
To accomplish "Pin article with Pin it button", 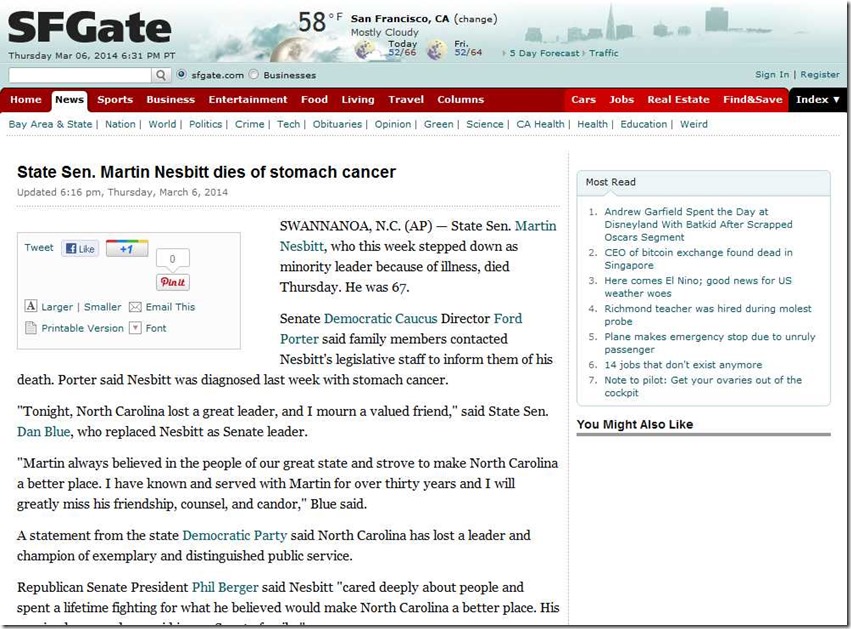I will click(x=173, y=283).
